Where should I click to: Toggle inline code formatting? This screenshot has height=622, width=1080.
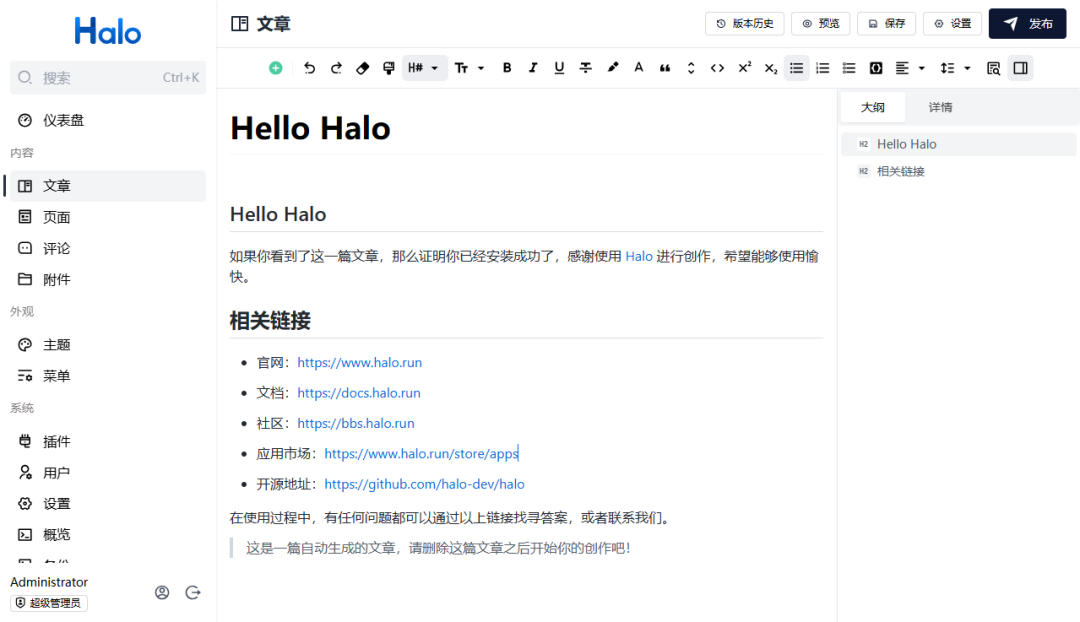pyautogui.click(x=717, y=68)
